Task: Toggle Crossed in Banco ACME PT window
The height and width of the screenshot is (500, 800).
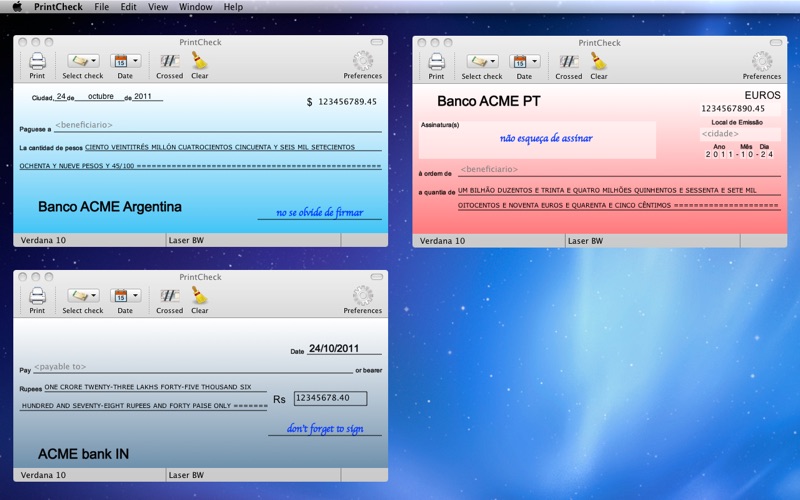Action: pyautogui.click(x=568, y=62)
